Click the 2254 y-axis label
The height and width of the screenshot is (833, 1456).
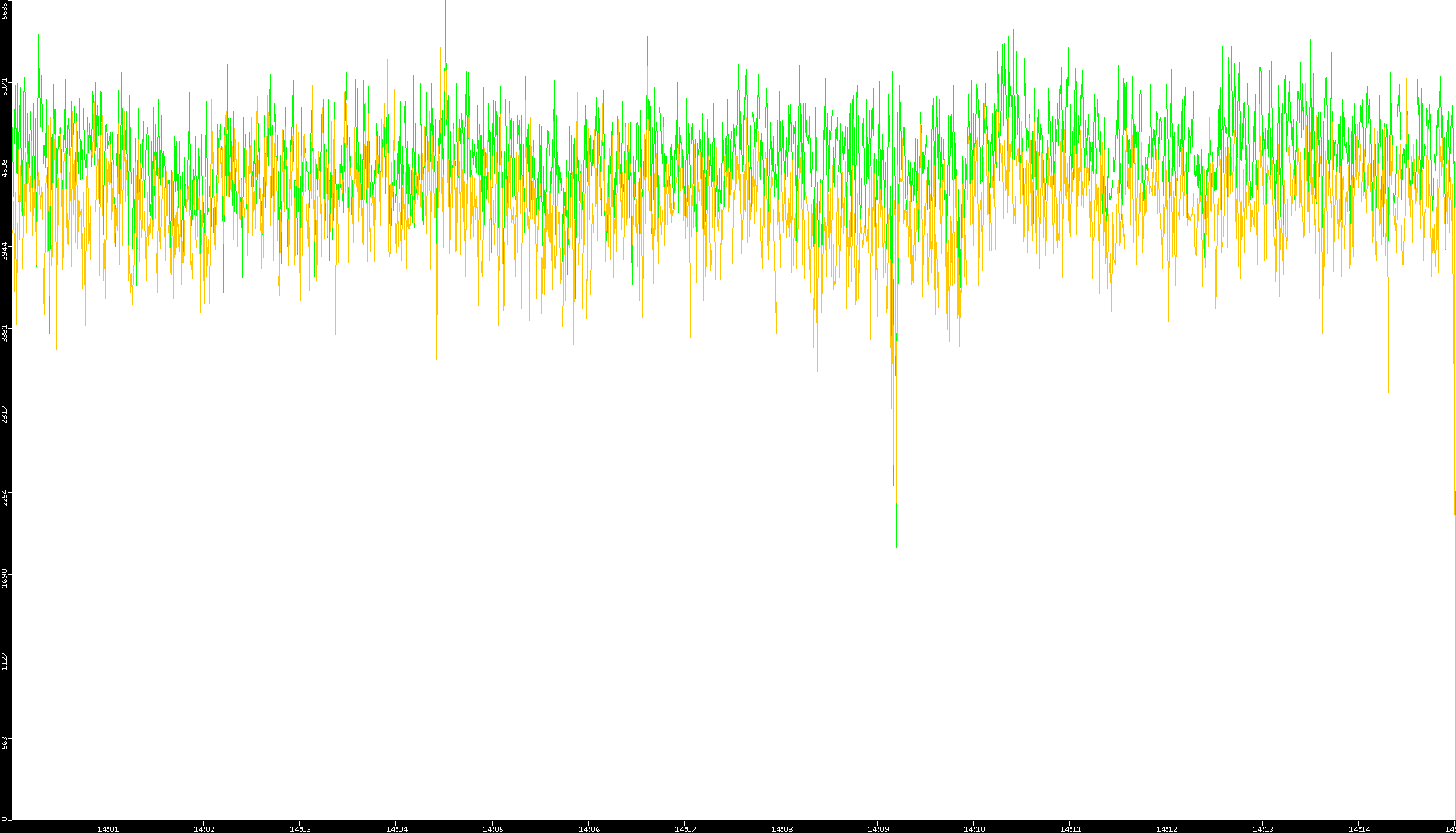[6, 497]
